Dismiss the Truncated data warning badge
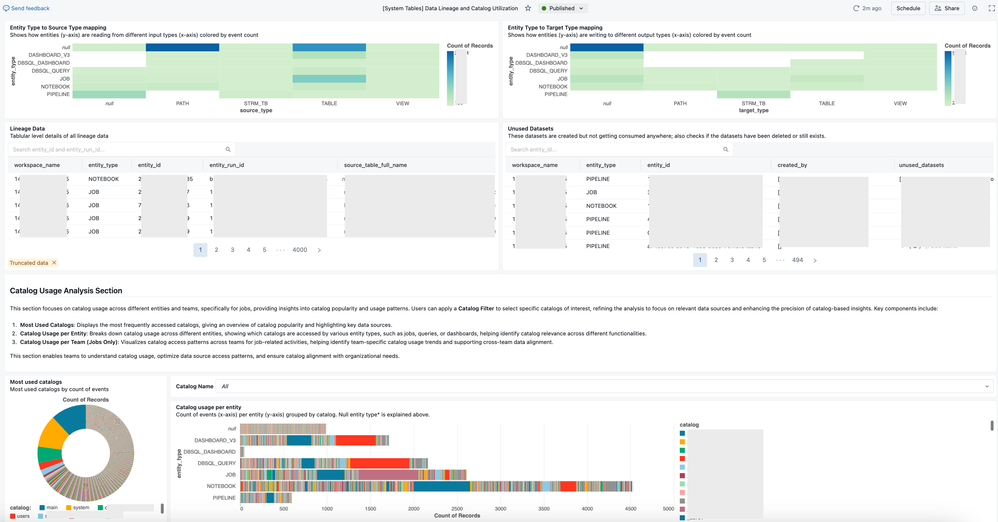 click(x=54, y=262)
